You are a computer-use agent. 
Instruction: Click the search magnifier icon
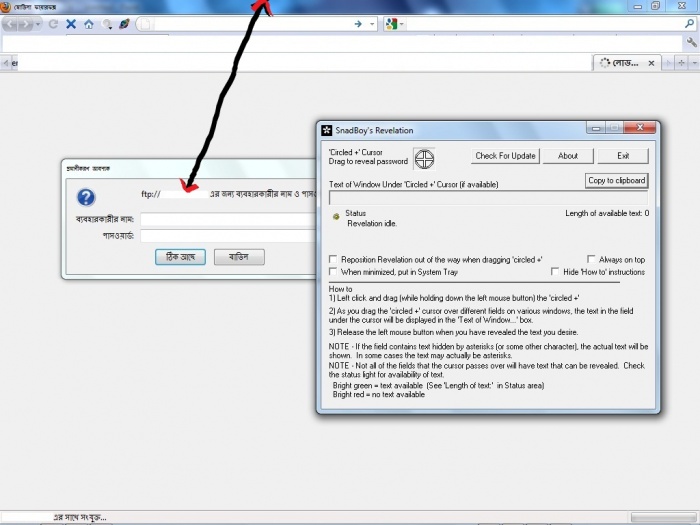689,24
